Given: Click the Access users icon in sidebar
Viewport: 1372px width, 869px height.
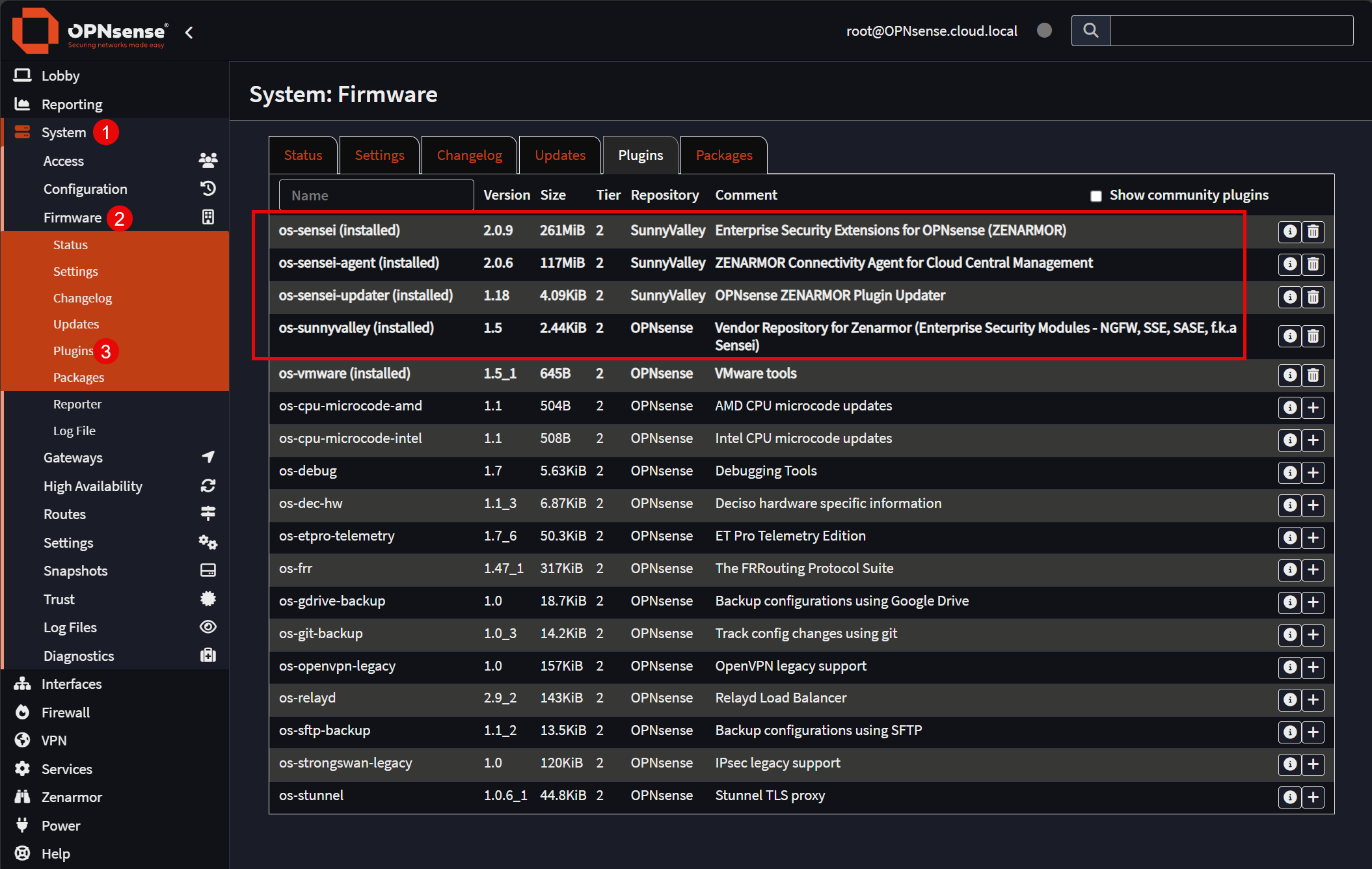Looking at the screenshot, I should coord(208,159).
